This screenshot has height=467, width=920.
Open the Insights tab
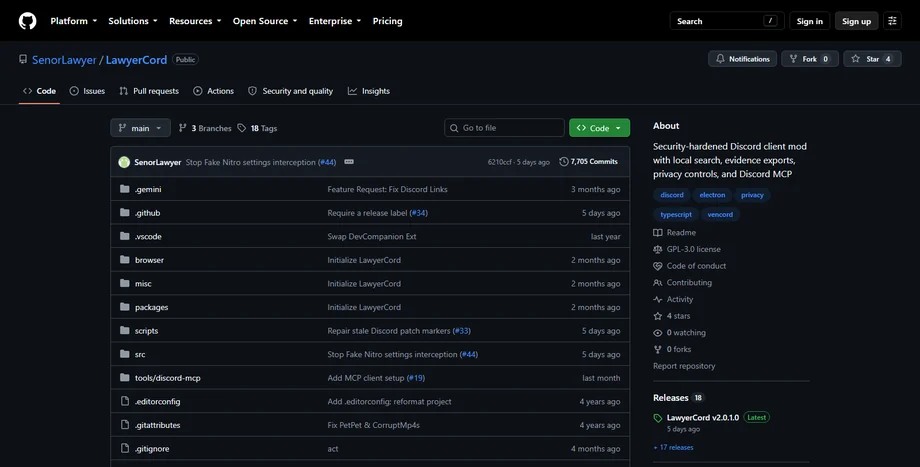pos(368,91)
